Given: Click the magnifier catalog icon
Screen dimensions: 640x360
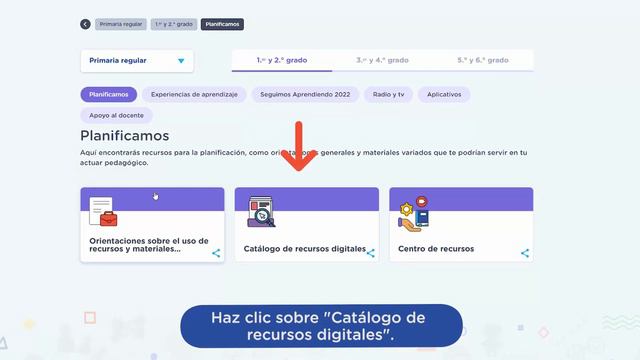Looking at the screenshot, I should [x=261, y=211].
